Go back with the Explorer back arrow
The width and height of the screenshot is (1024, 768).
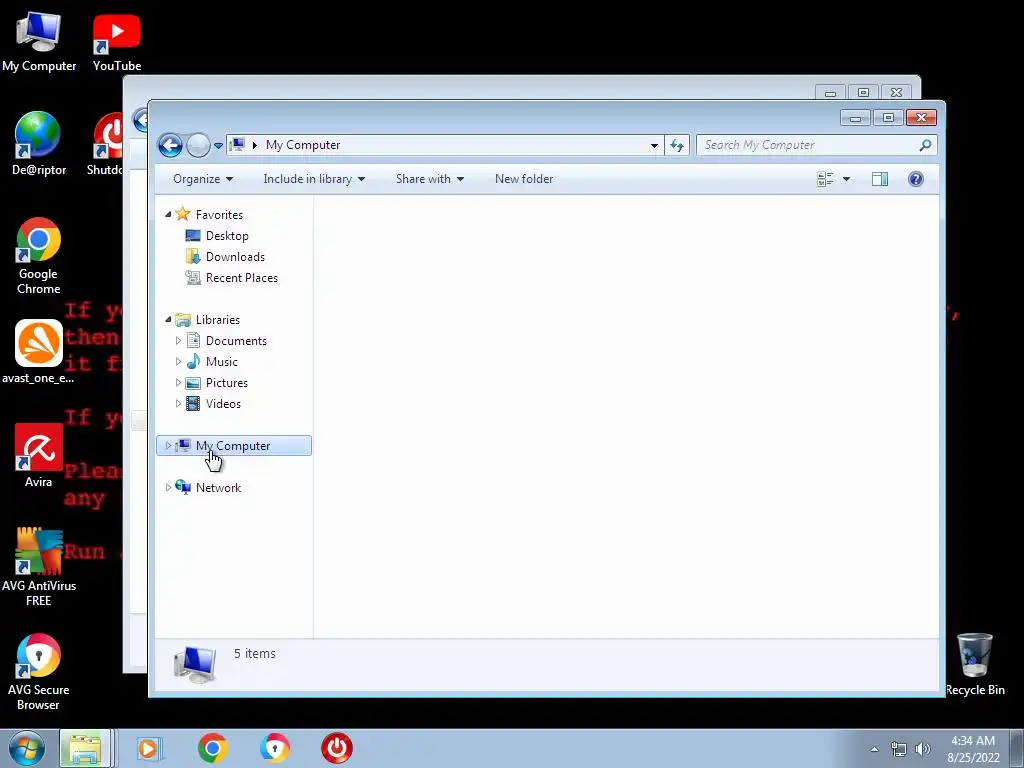click(x=170, y=145)
